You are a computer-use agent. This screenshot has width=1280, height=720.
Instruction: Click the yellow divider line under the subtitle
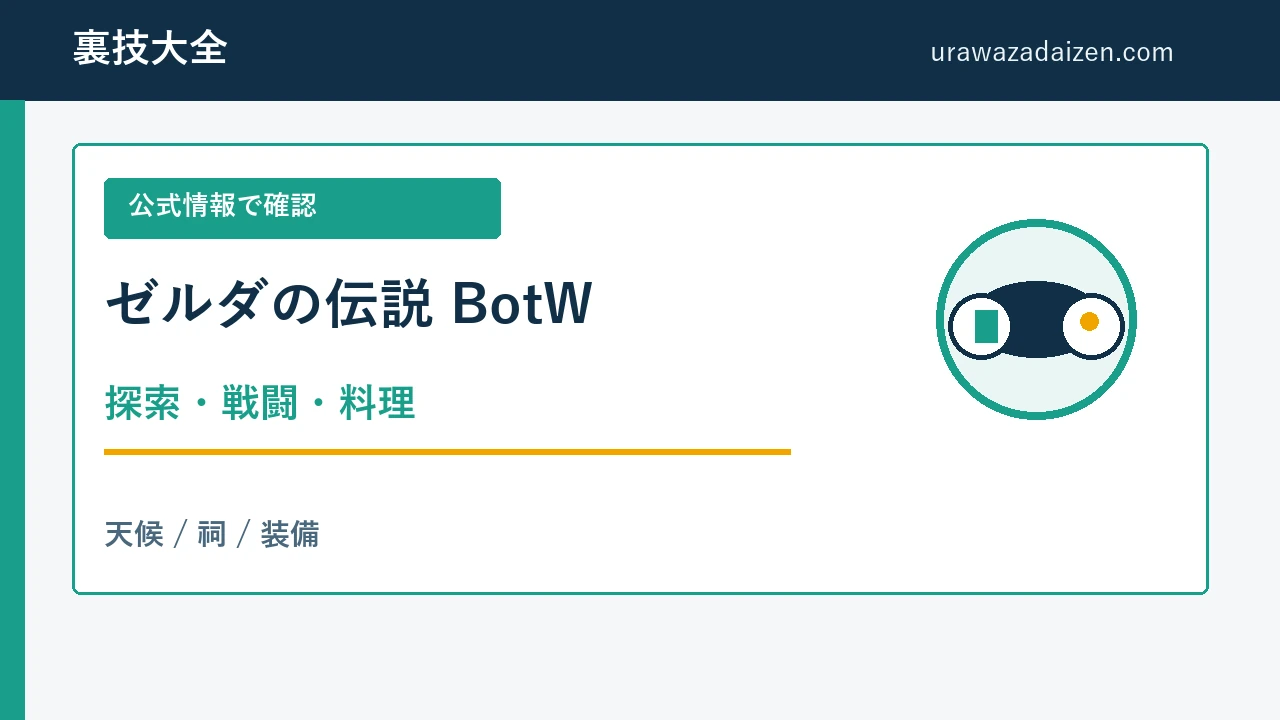pos(447,452)
